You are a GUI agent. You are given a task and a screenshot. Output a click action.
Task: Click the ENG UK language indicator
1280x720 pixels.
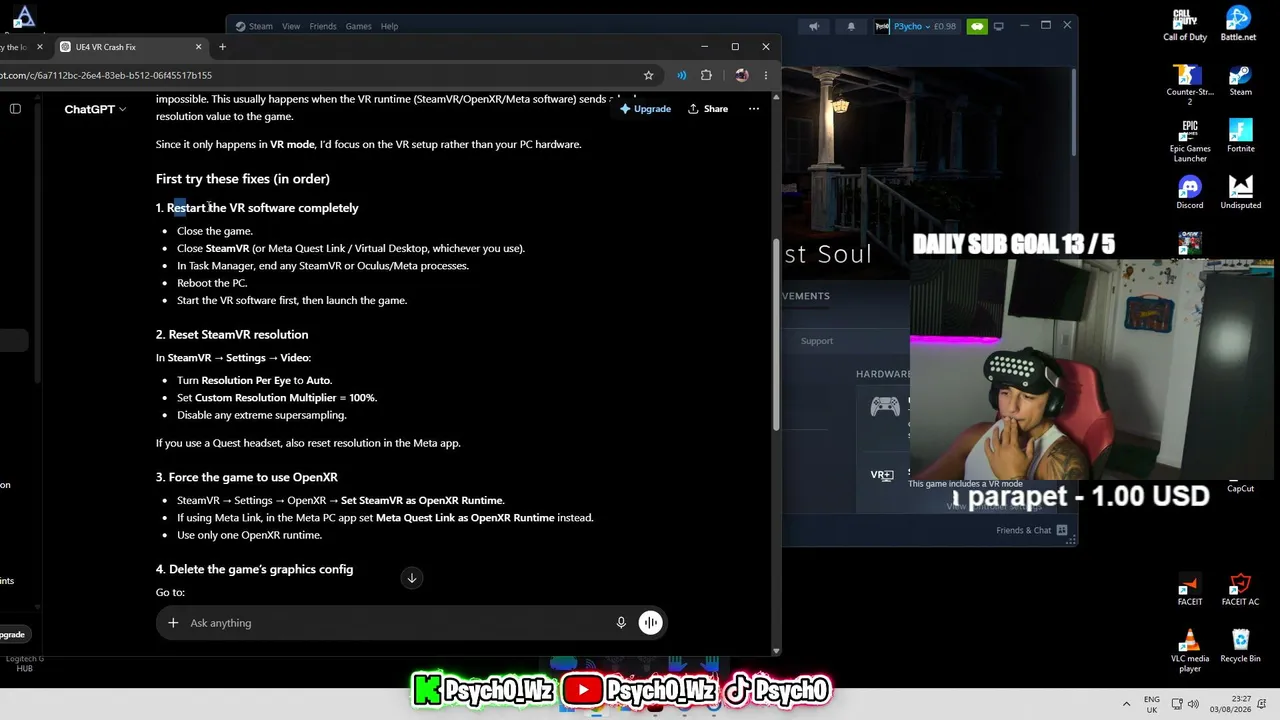pyautogui.click(x=1151, y=703)
